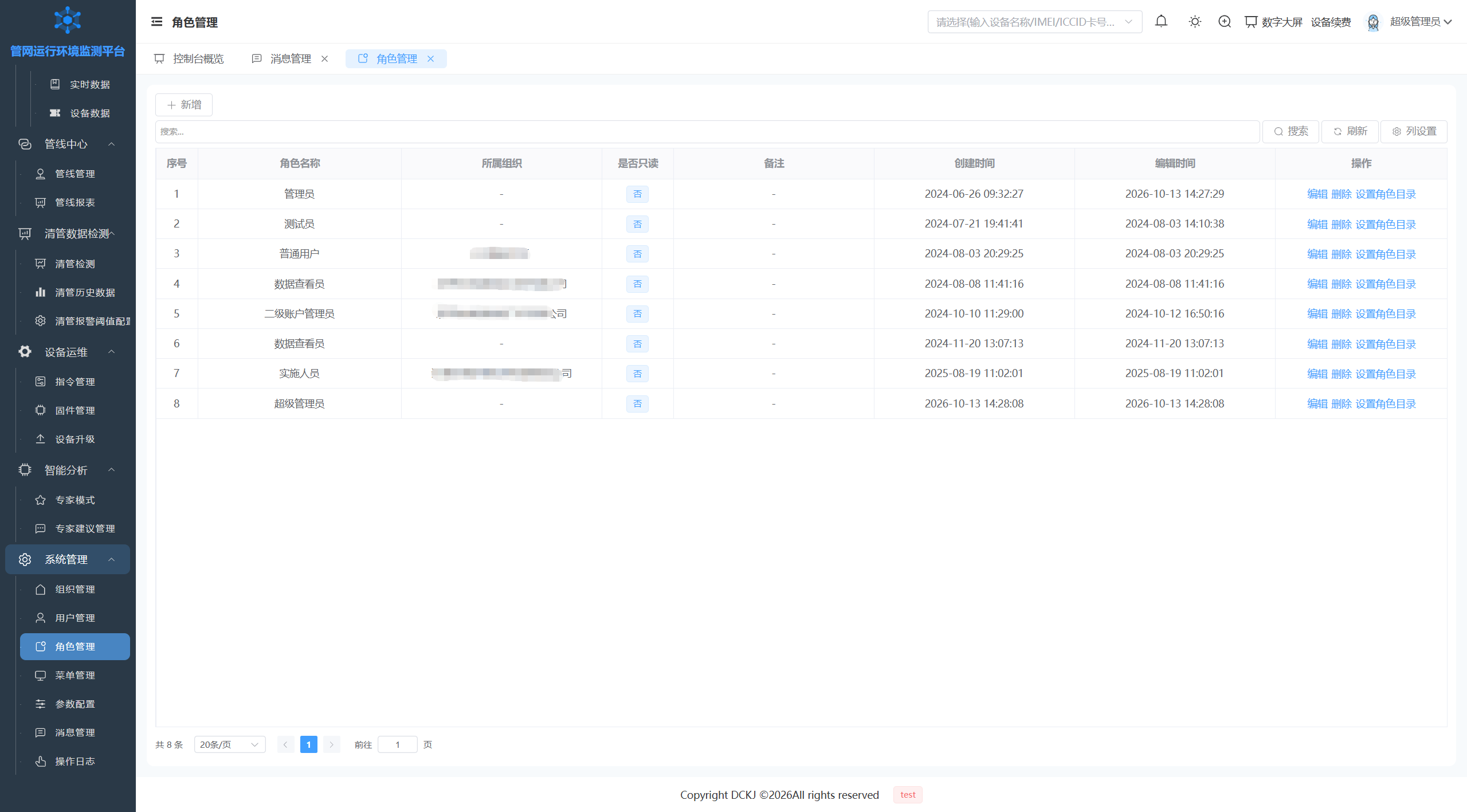Collapse sidebar with the hamburger menu icon
Image resolution: width=1467 pixels, height=812 pixels.
pos(156,22)
